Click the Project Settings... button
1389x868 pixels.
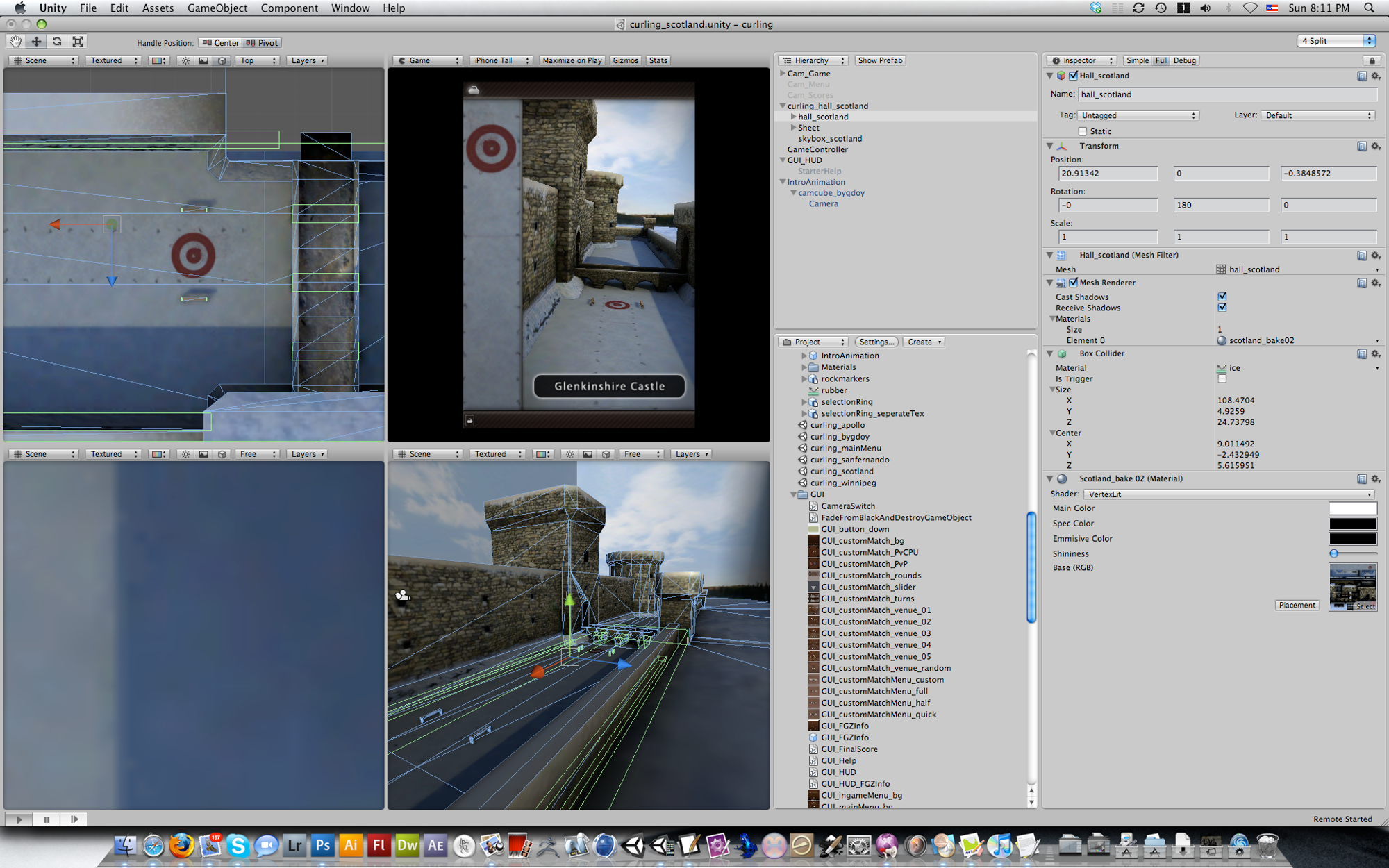(876, 342)
